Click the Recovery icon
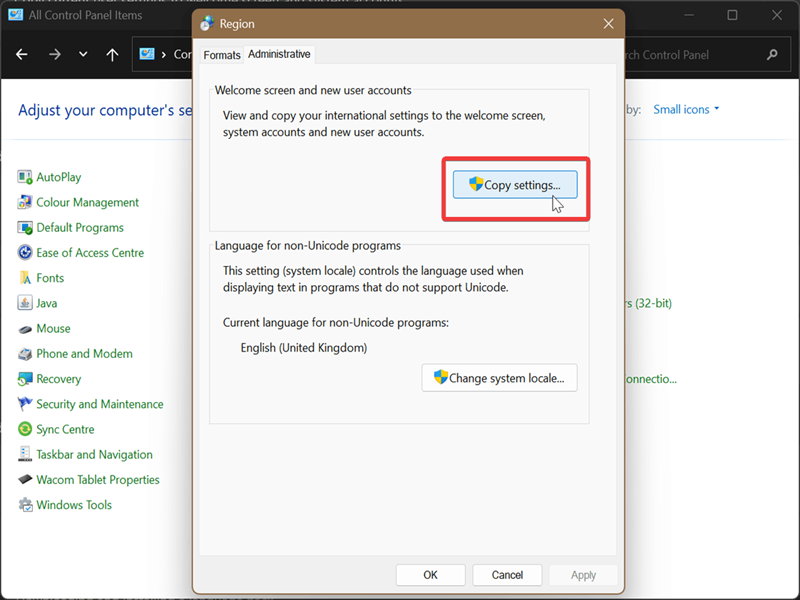 click(24, 379)
